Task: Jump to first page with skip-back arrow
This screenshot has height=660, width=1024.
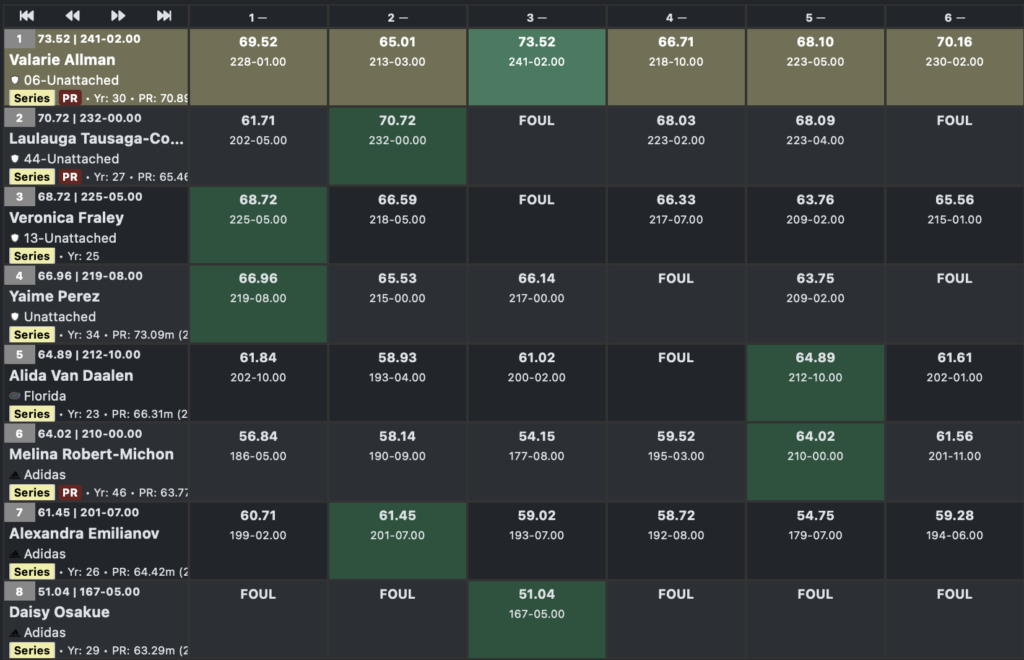Action: [x=27, y=15]
